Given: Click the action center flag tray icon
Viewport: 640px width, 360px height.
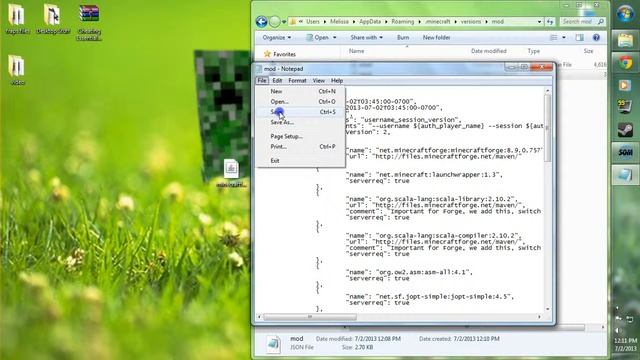Looking at the screenshot, I should pos(619,319).
